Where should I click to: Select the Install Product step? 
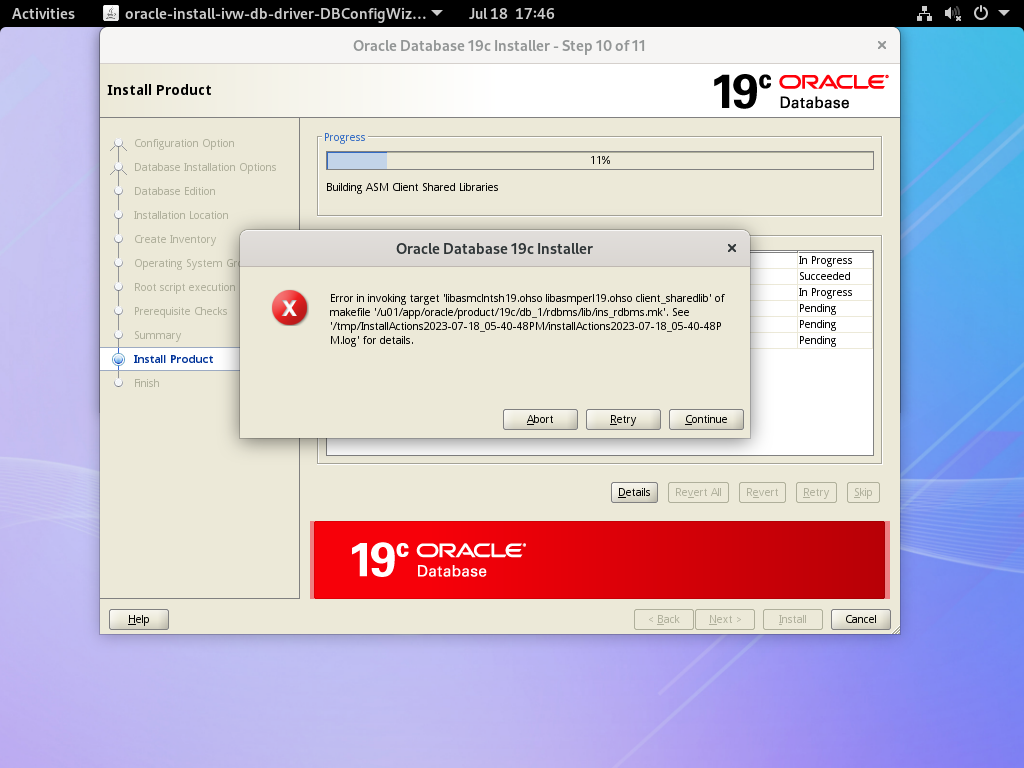pyautogui.click(x=173, y=359)
